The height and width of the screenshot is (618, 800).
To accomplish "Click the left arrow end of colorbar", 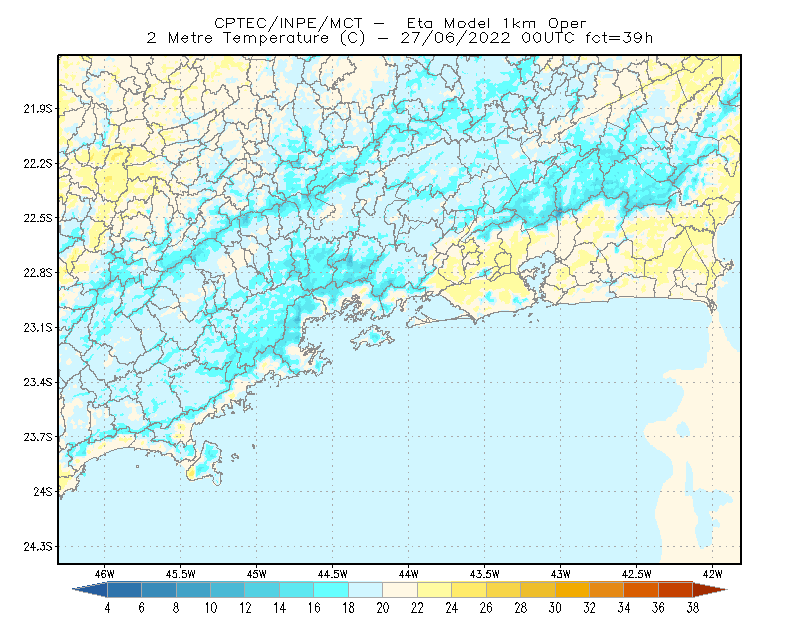I will click(90, 590).
